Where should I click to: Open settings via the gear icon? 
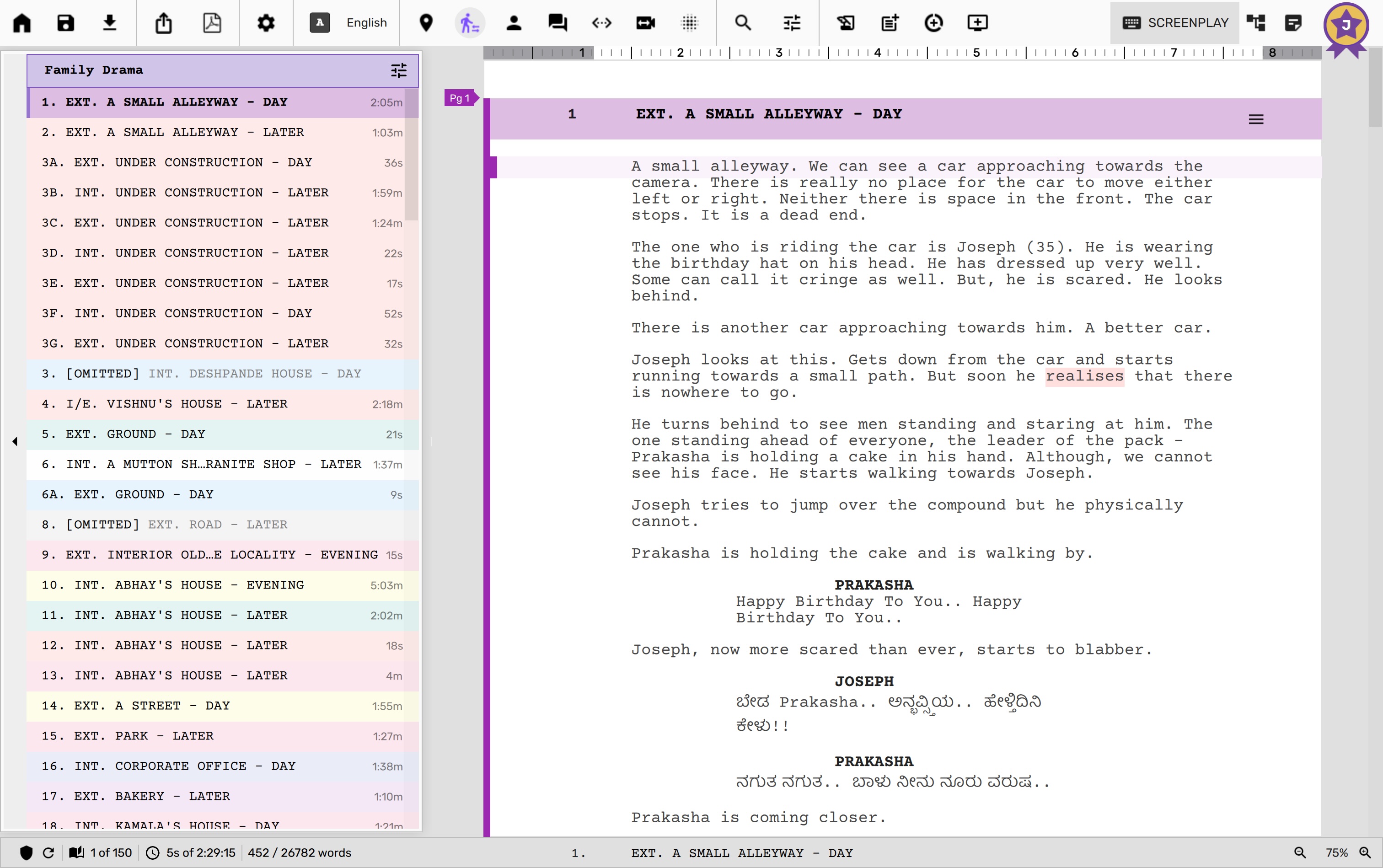pos(265,23)
